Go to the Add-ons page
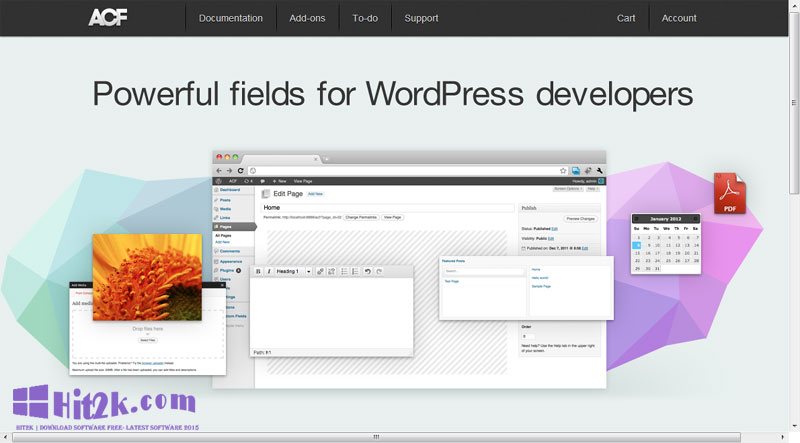This screenshot has height=443, width=800. (x=307, y=18)
